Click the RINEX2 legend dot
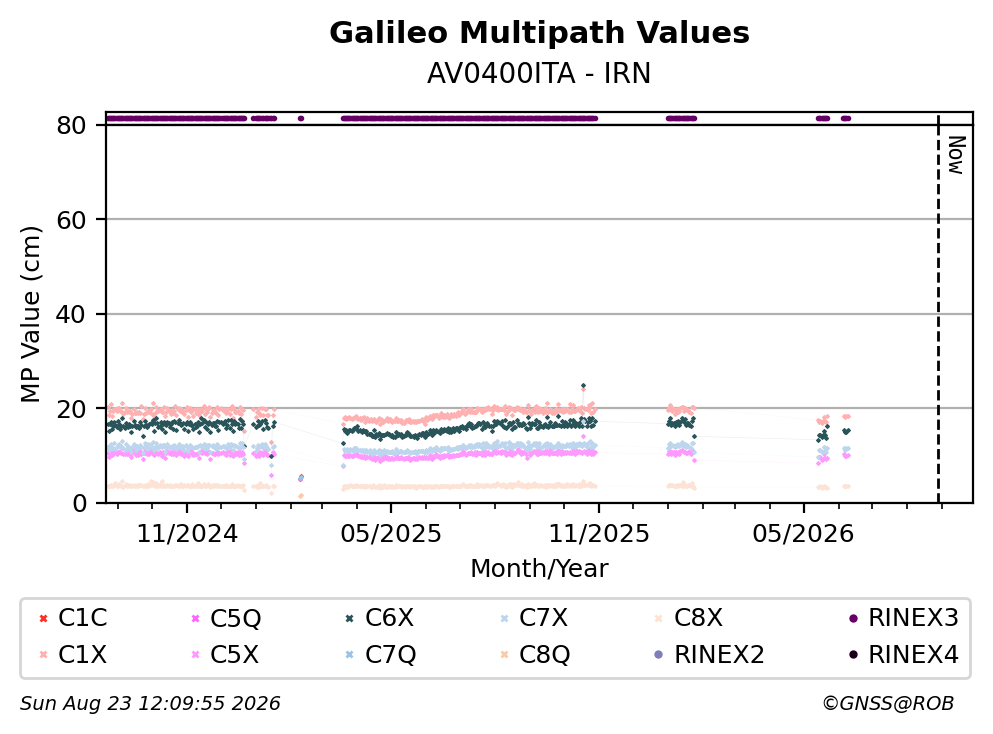Viewport: 993px width, 734px height. pos(659,654)
